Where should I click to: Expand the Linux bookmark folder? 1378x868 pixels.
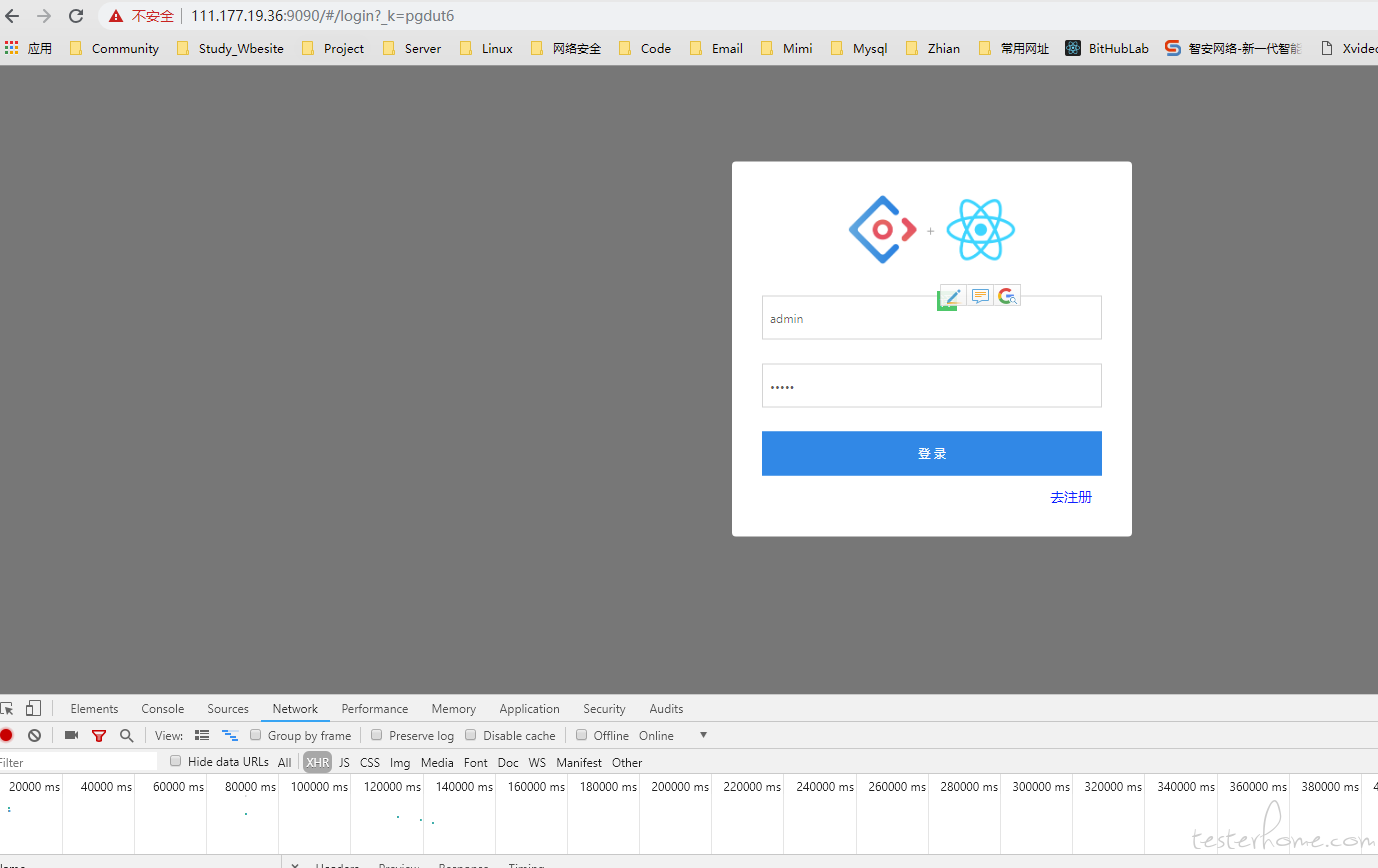click(486, 48)
